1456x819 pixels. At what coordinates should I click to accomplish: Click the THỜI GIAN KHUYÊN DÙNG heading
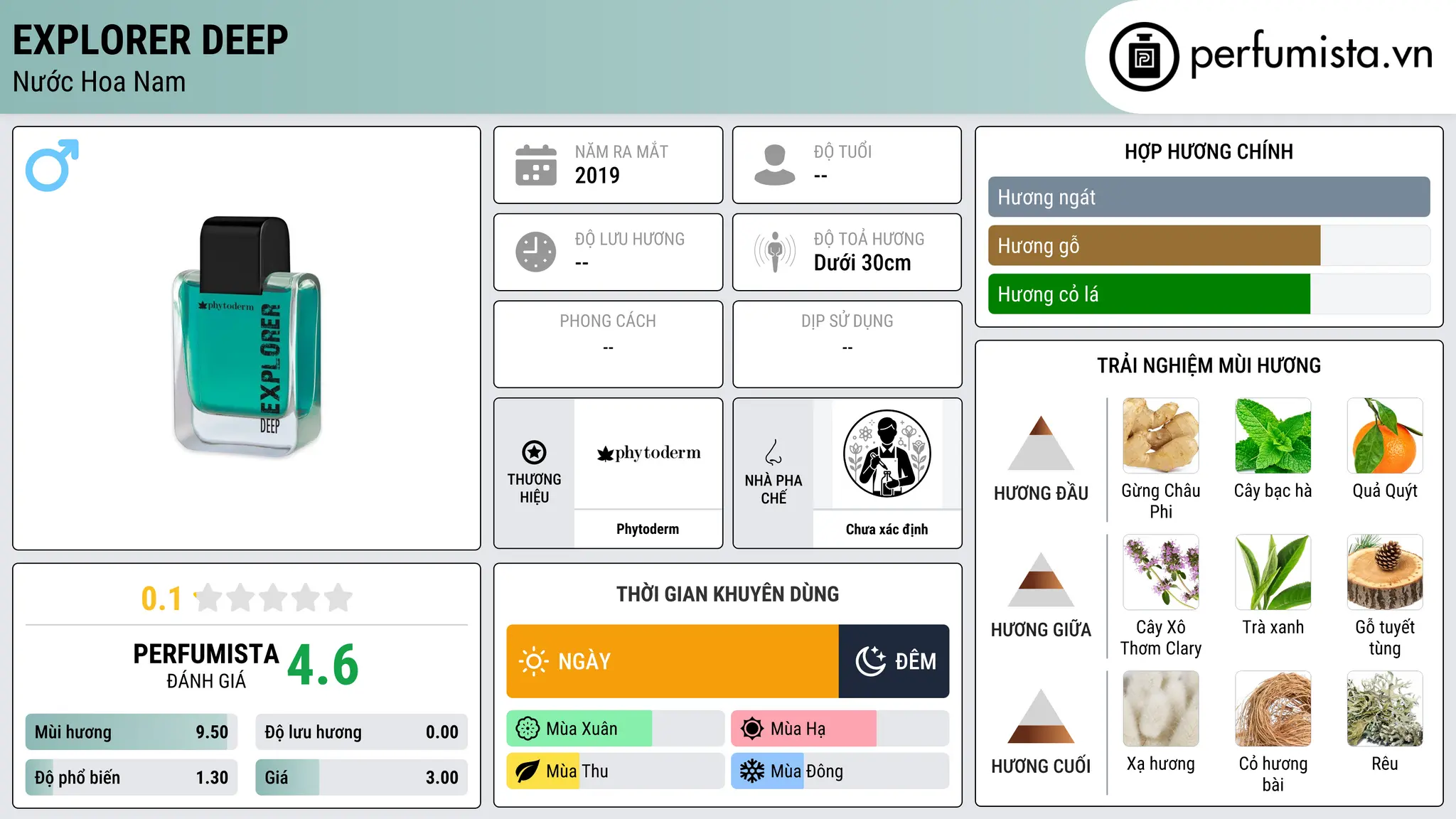(x=727, y=594)
